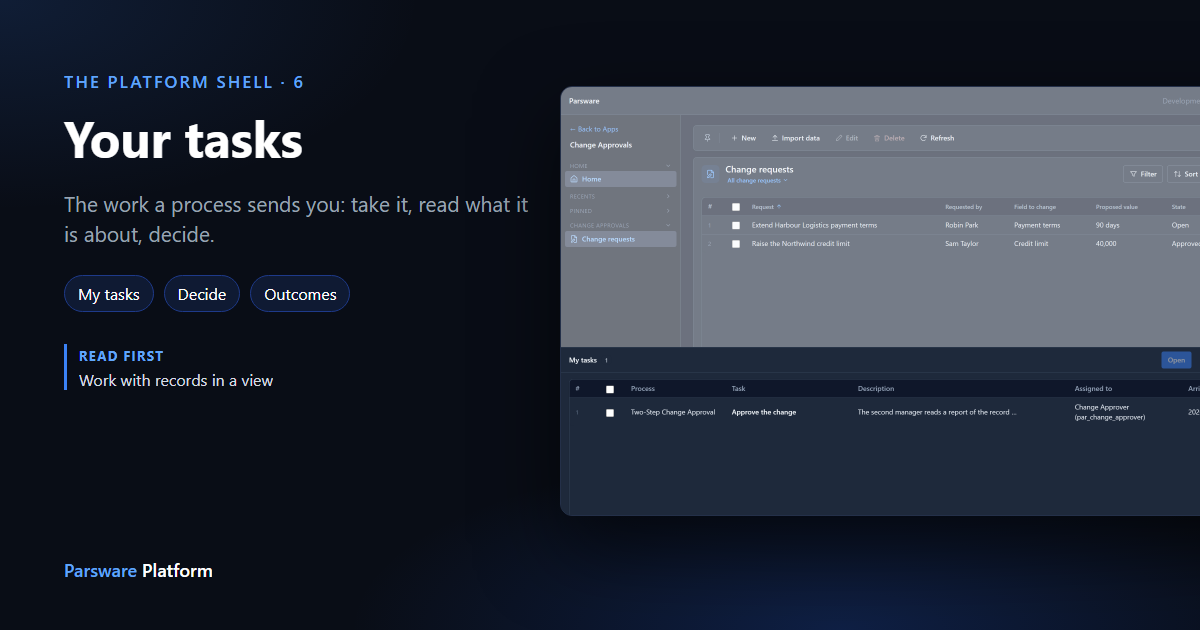Follow the Back to Apps link

[594, 129]
